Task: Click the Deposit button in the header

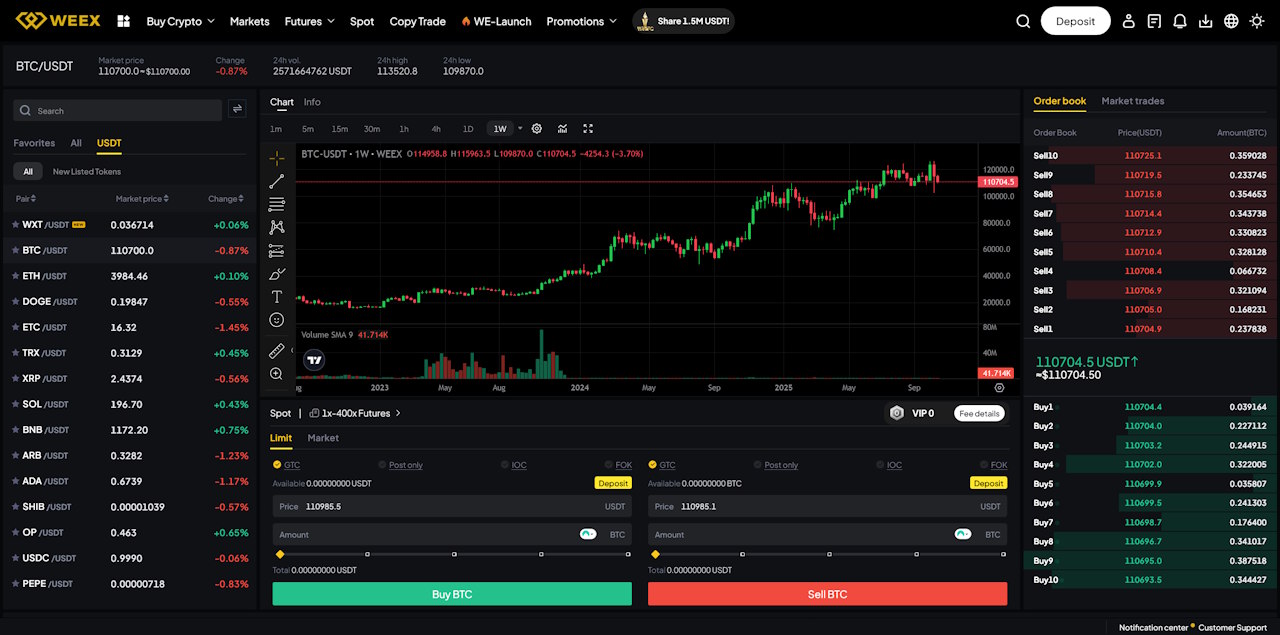Action: [1075, 20]
